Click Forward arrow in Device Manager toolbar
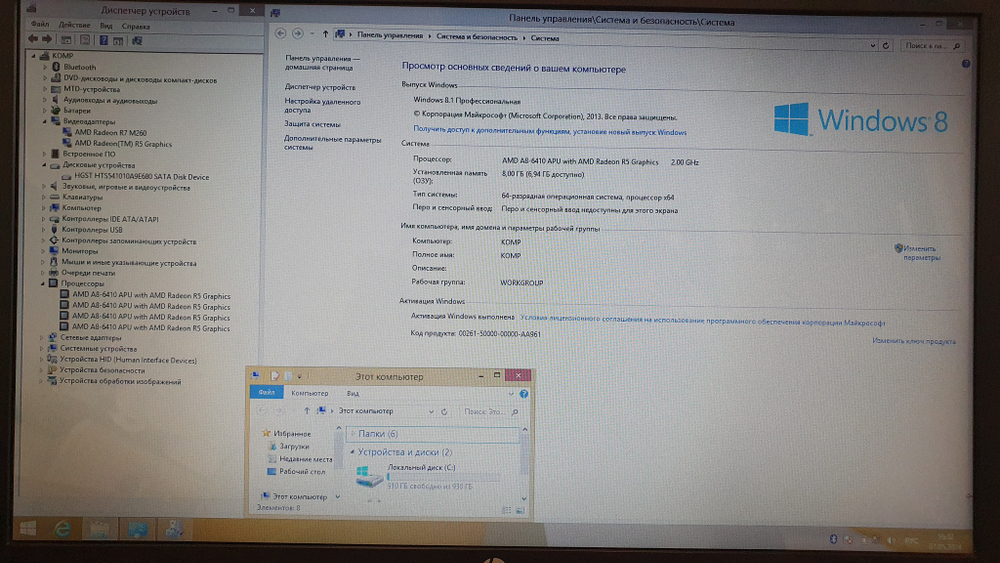1000x563 pixels. point(47,40)
